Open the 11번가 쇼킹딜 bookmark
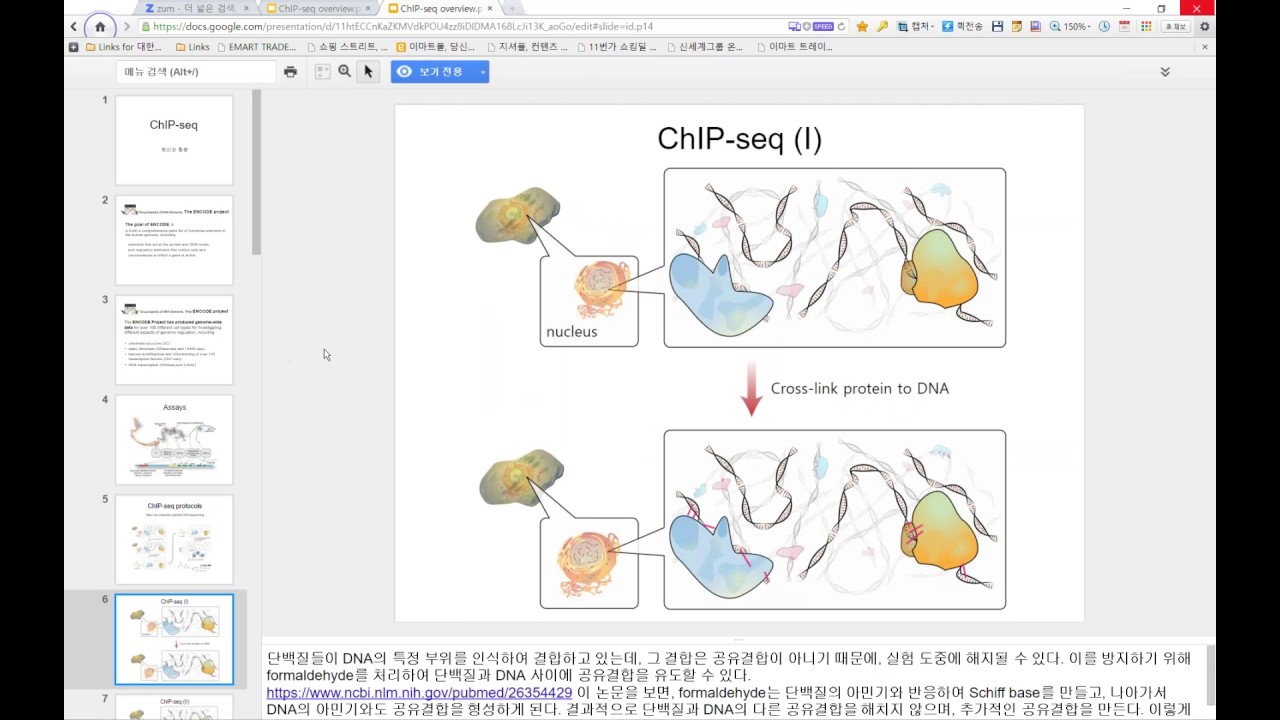 [x=617, y=47]
